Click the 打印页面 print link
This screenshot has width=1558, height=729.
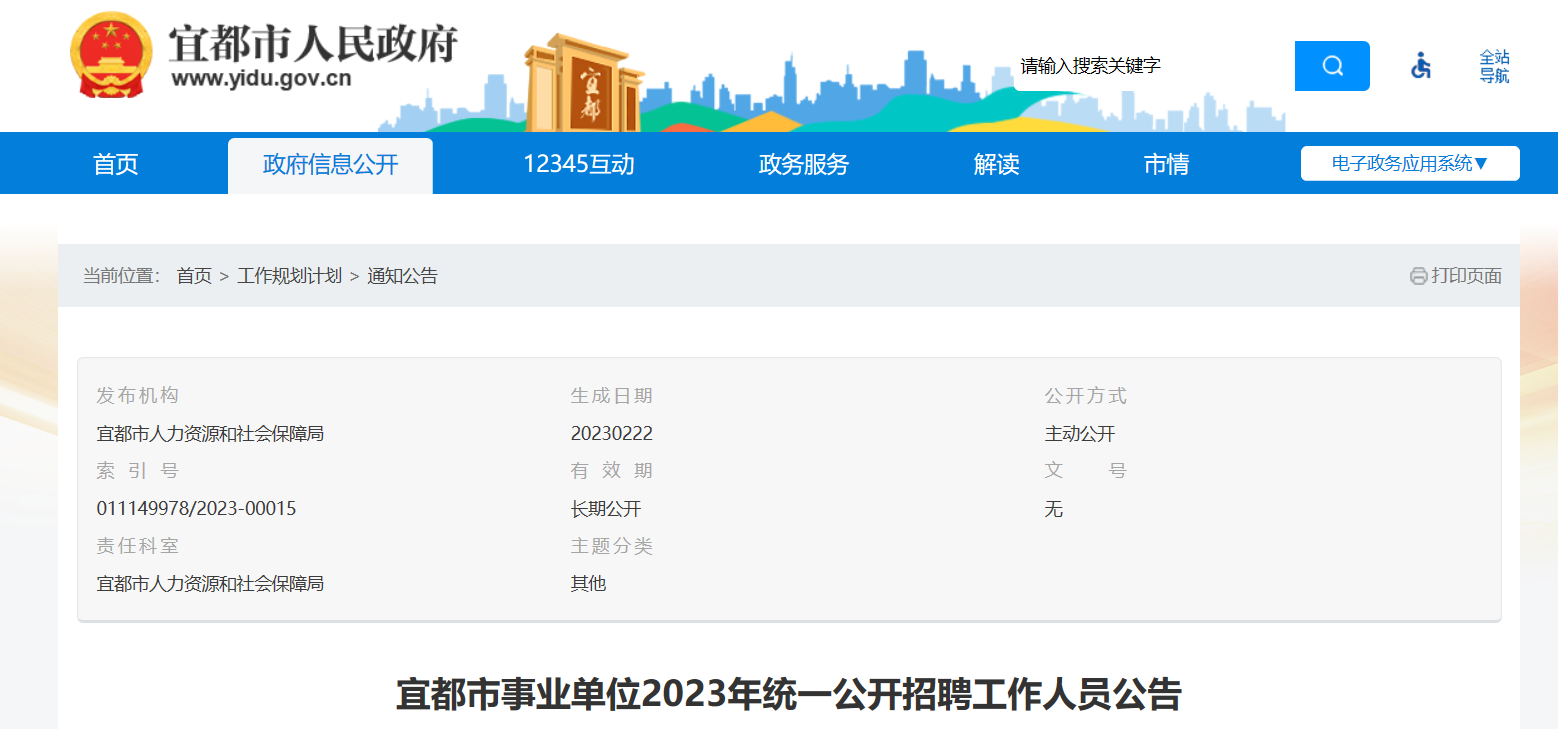click(1466, 276)
